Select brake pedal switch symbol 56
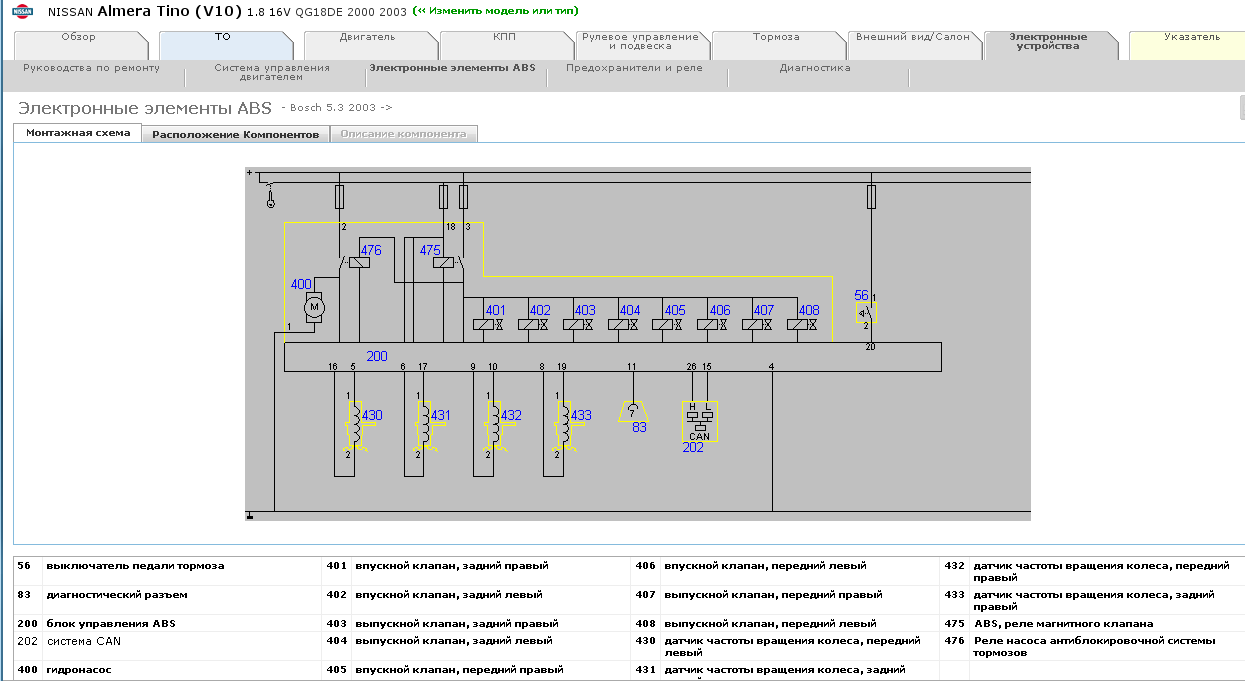1245x681 pixels. [865, 314]
